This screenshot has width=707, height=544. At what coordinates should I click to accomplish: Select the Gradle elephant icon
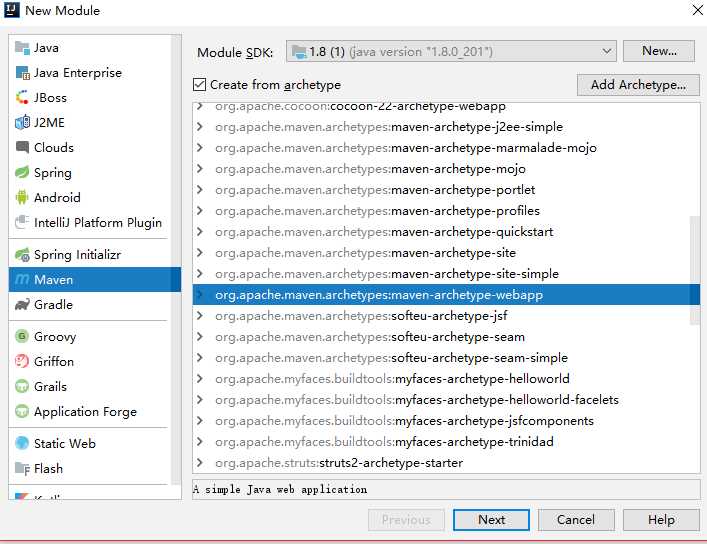point(22,304)
